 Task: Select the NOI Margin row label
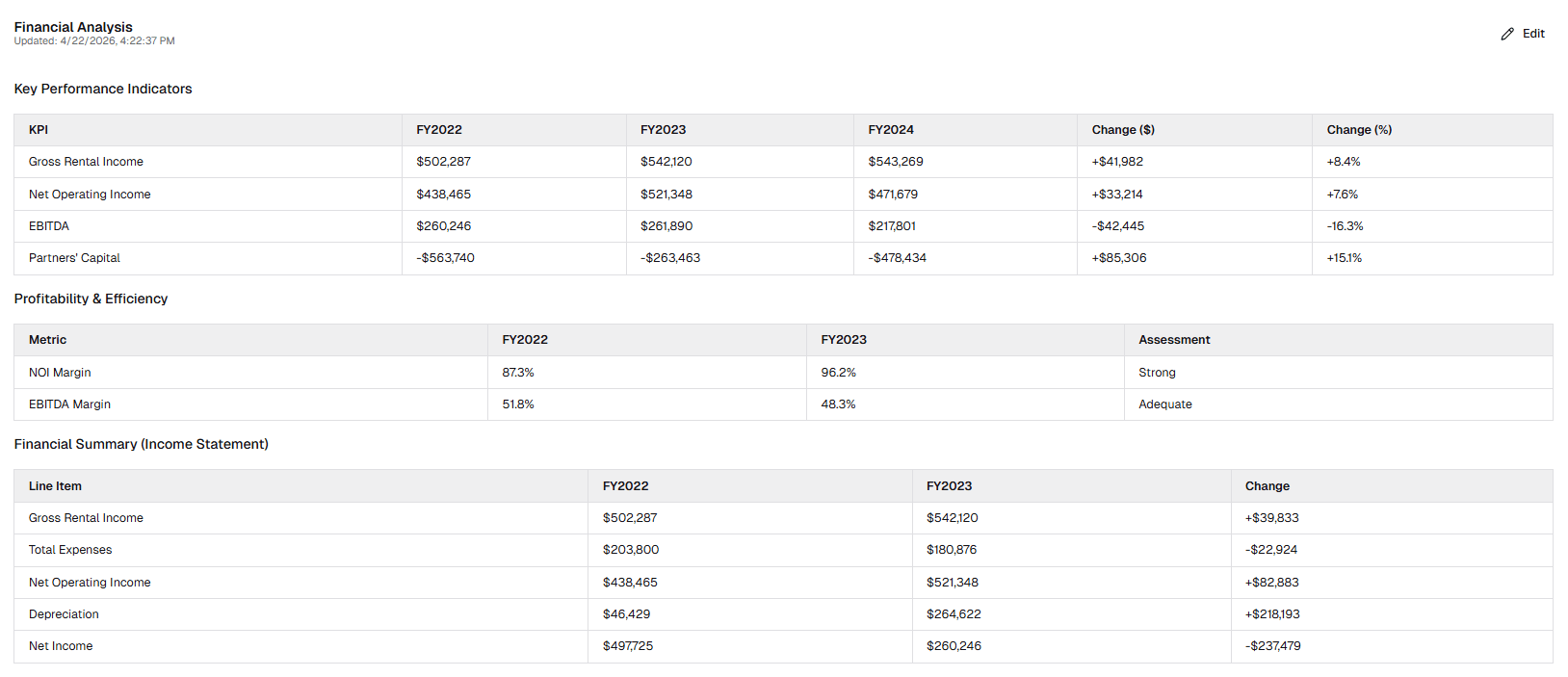click(x=60, y=373)
